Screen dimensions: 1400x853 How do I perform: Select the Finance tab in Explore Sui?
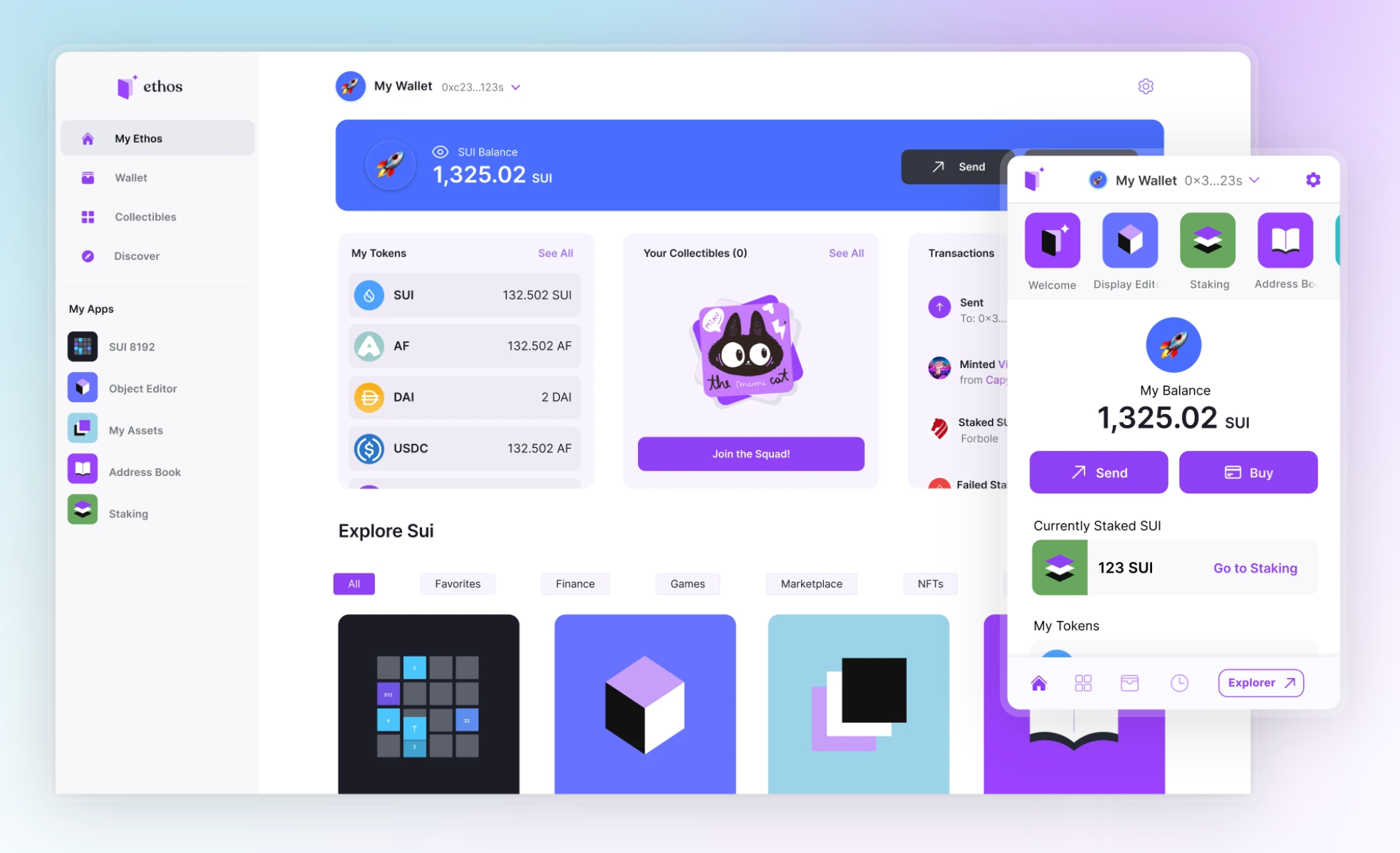click(x=576, y=582)
